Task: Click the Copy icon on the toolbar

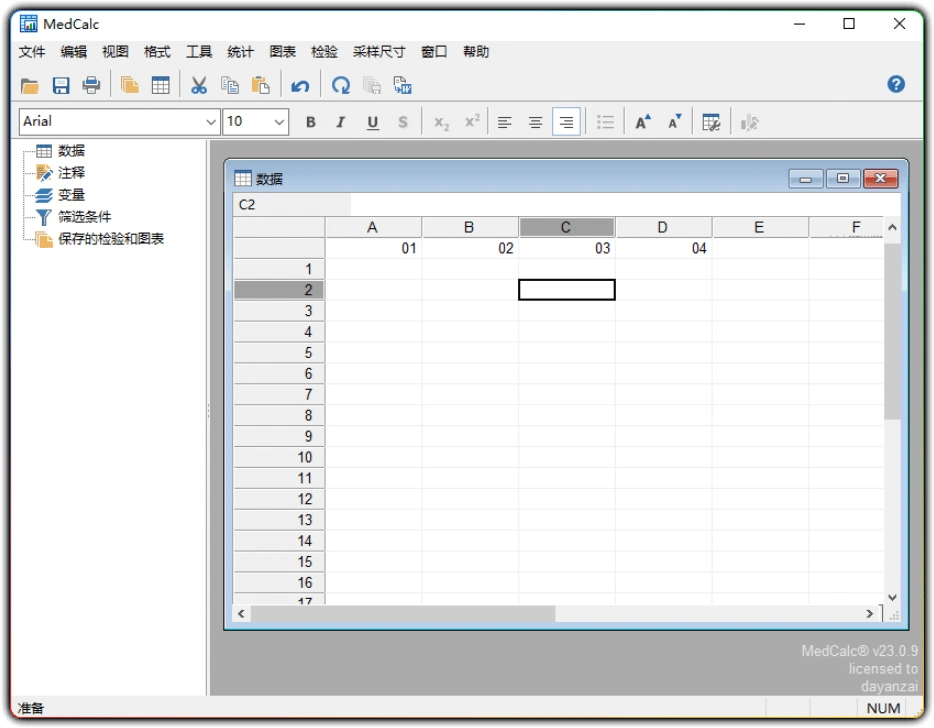Action: pos(230,85)
